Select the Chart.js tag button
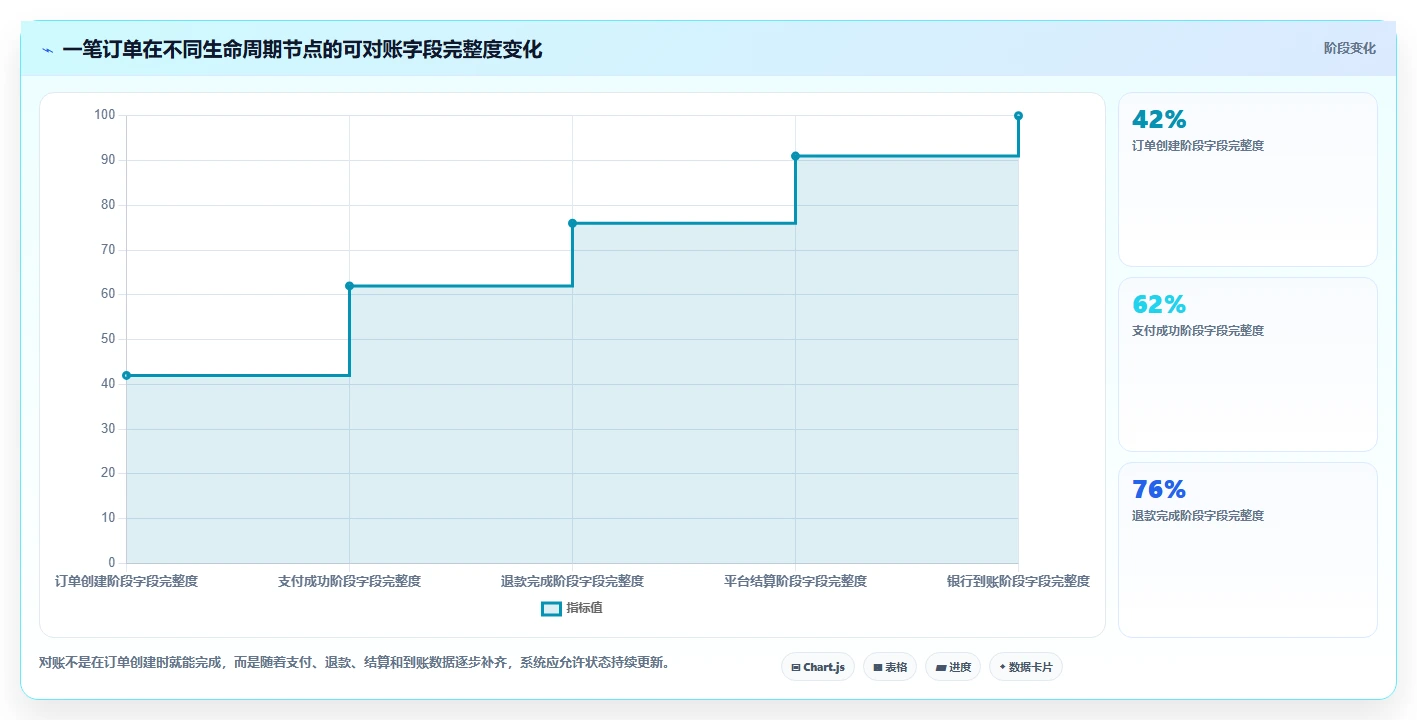Screen dimensions: 1417x720 pos(817,667)
